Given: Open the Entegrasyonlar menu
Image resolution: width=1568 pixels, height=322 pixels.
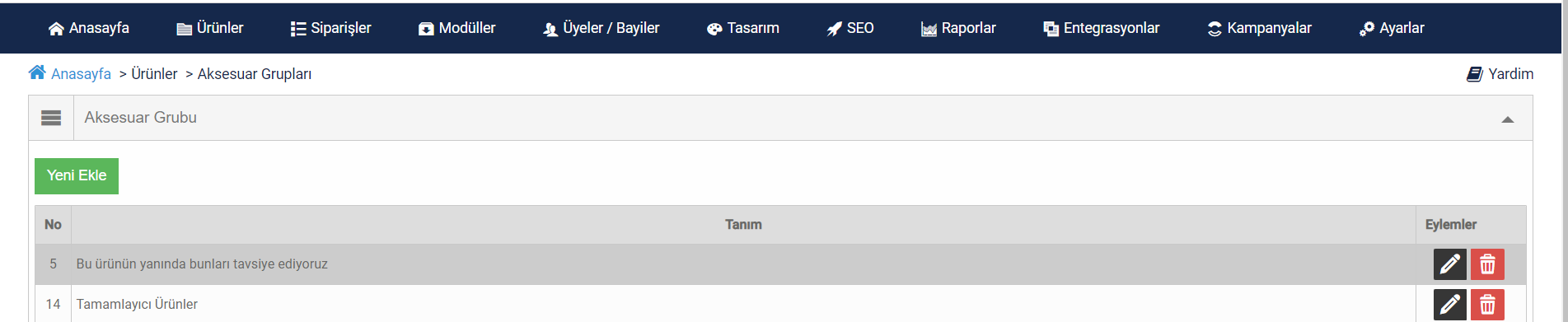Looking at the screenshot, I should pos(1102,28).
